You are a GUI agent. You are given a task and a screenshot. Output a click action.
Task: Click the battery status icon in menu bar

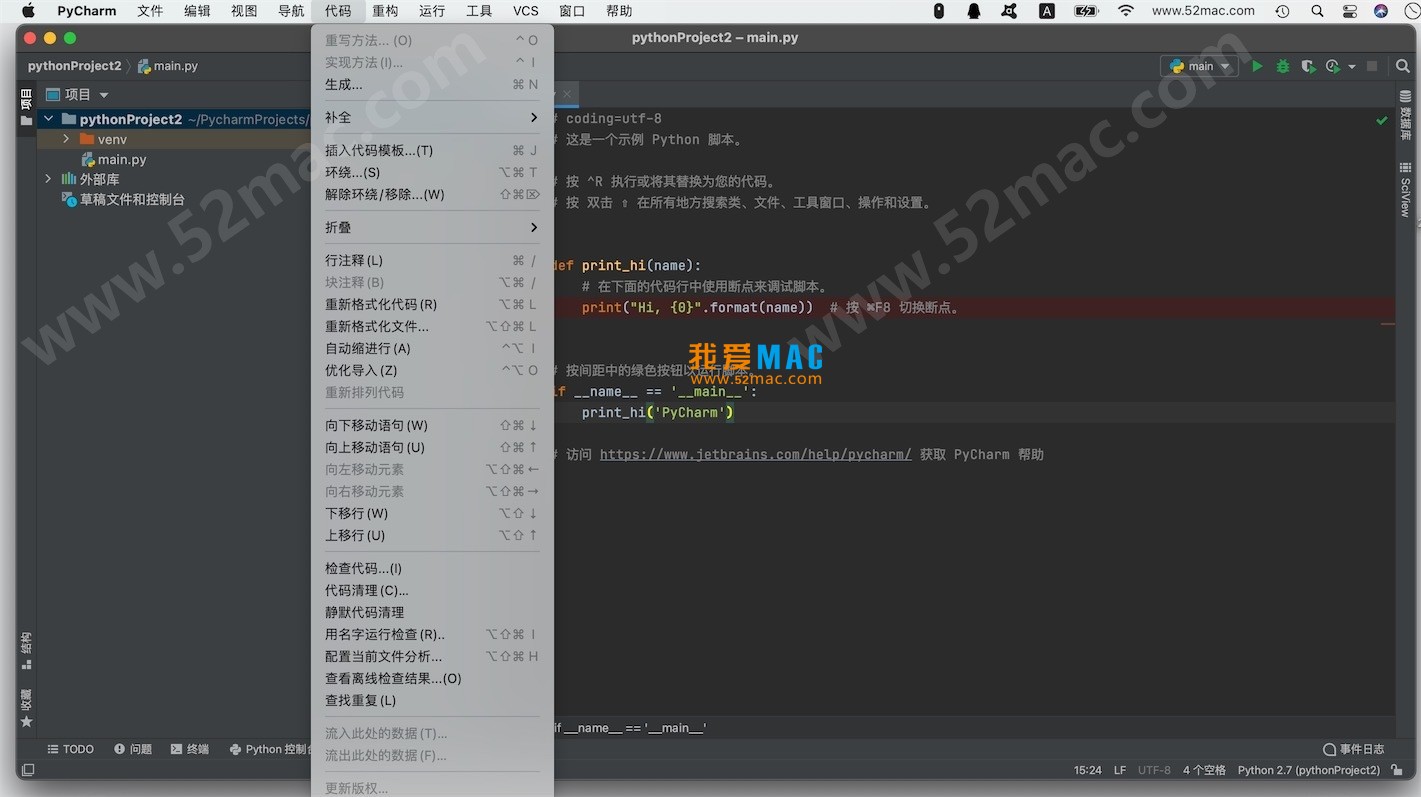pos(1086,11)
